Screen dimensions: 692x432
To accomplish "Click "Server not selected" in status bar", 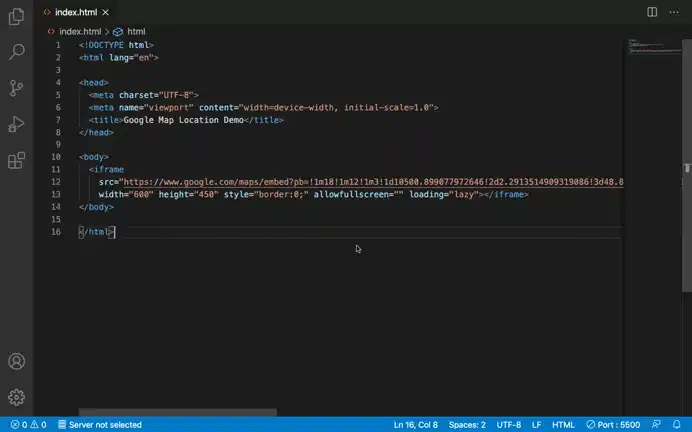I will pyautogui.click(x=99, y=425).
